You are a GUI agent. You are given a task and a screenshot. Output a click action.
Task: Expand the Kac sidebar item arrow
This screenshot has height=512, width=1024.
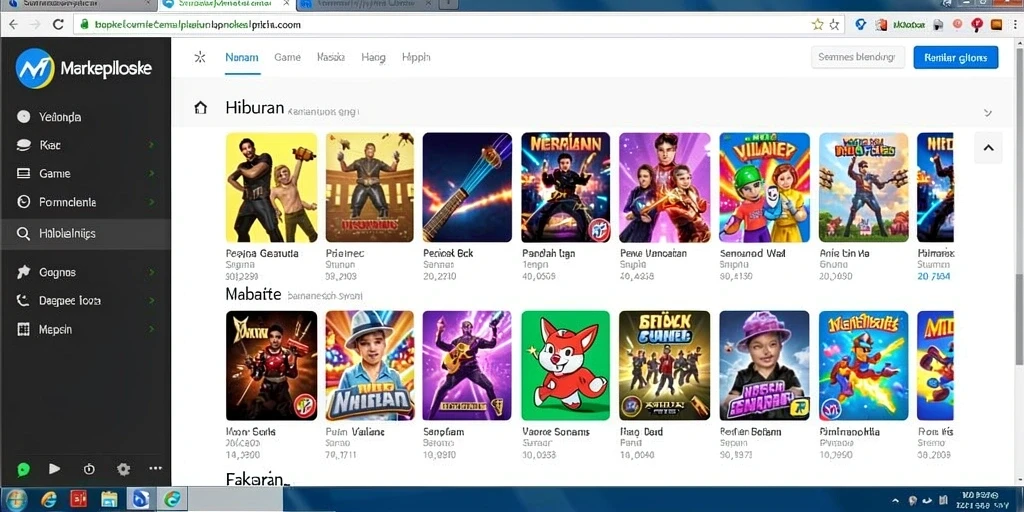[152, 145]
